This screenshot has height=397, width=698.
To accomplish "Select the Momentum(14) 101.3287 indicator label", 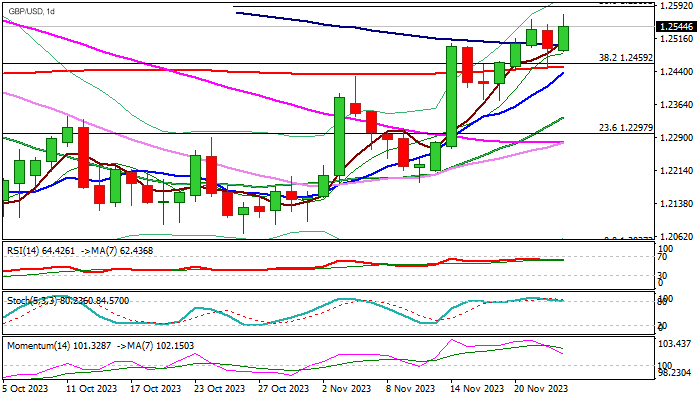I will click(x=59, y=345).
